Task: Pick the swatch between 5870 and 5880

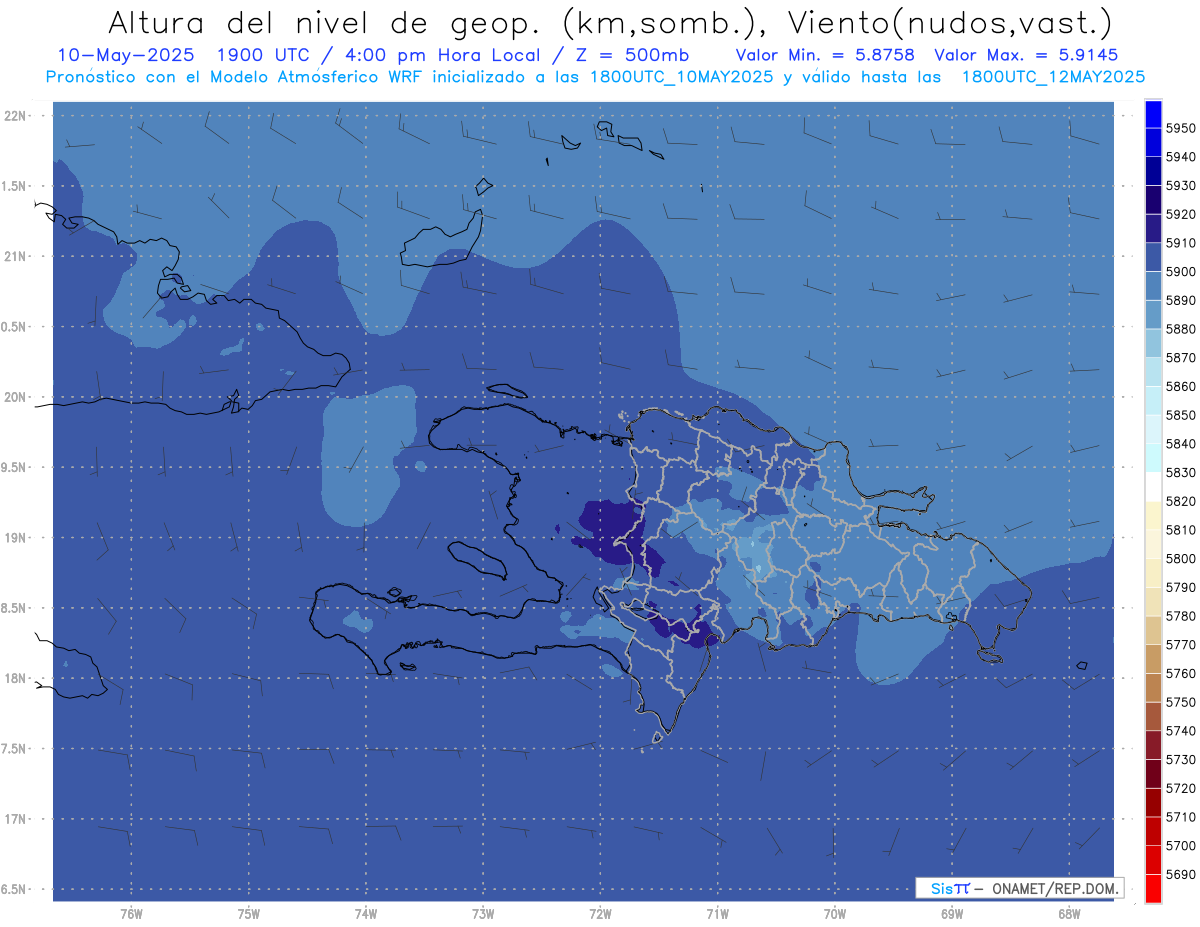Action: pyautogui.click(x=1153, y=343)
